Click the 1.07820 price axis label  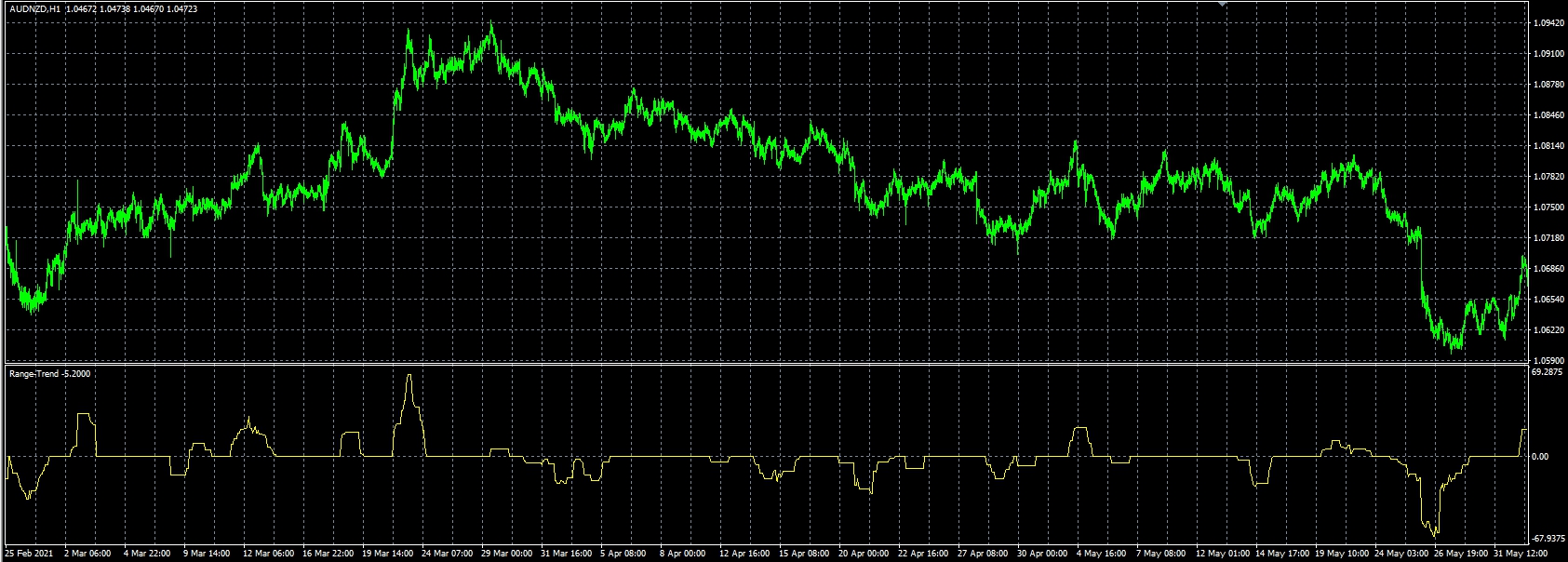1548,177
